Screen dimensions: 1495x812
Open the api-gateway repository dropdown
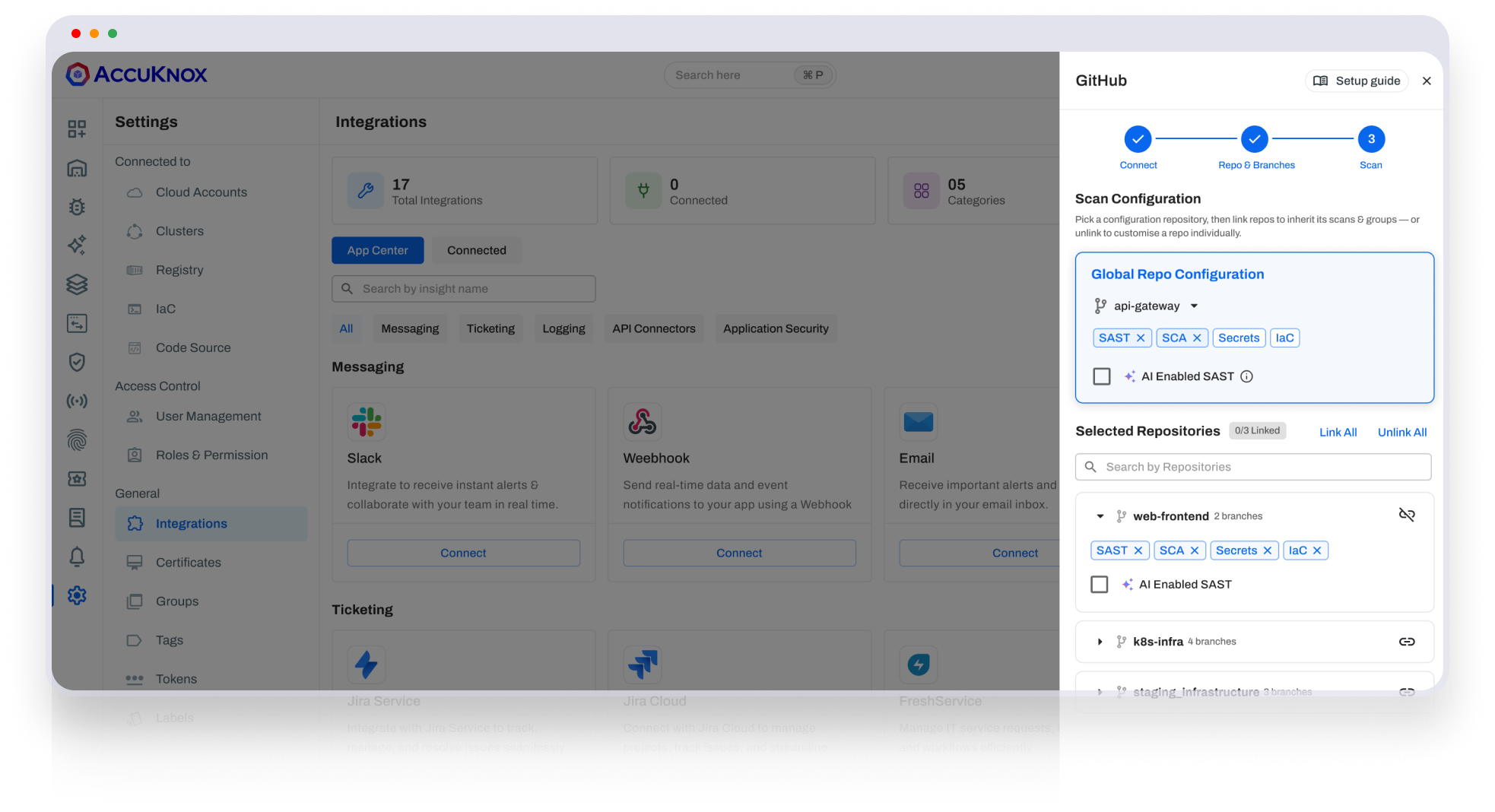click(1146, 306)
